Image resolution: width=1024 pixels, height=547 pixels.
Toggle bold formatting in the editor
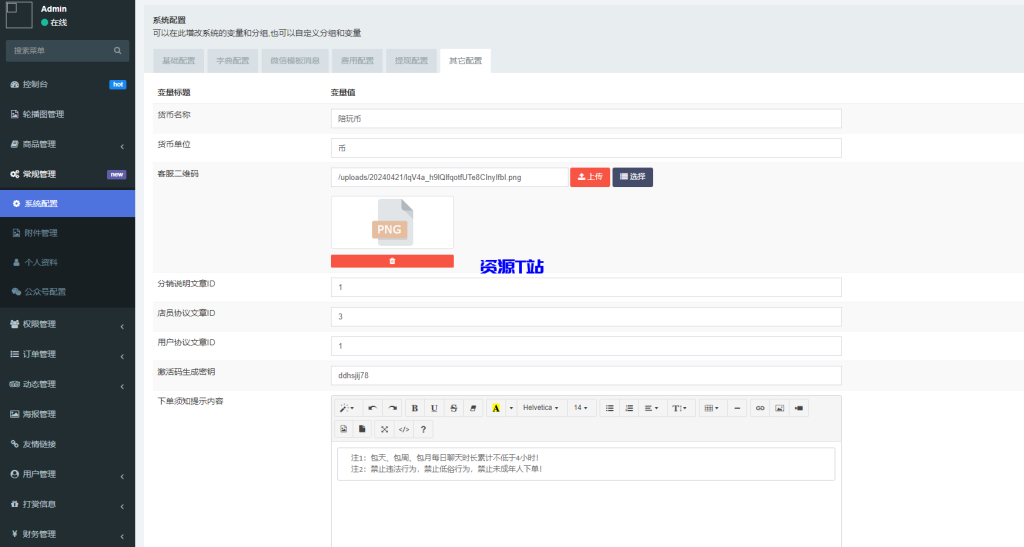(x=414, y=408)
